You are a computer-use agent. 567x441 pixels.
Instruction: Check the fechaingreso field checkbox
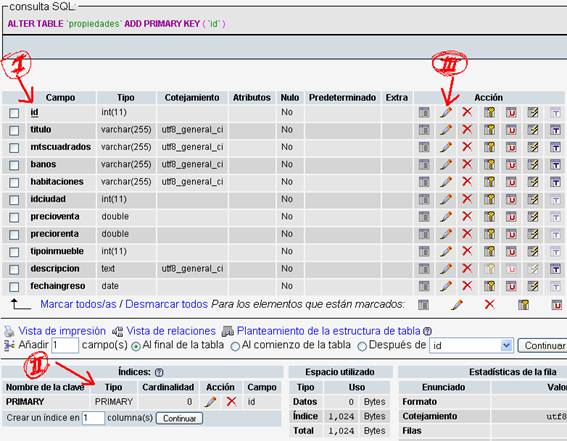(x=14, y=287)
